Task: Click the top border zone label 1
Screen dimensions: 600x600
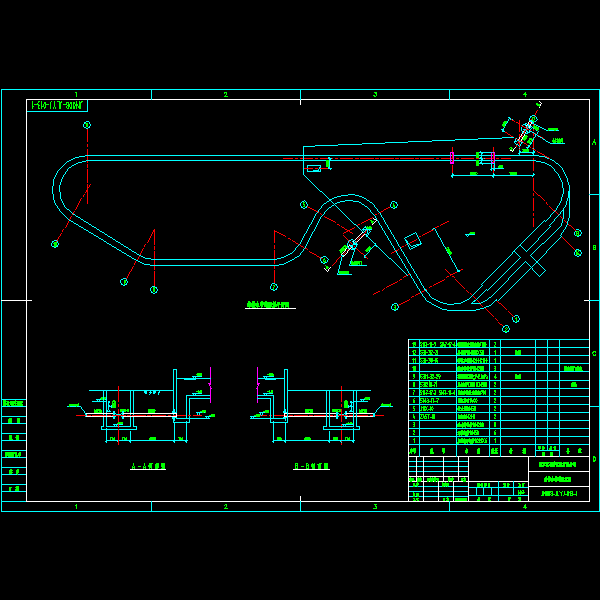Action: click(76, 95)
